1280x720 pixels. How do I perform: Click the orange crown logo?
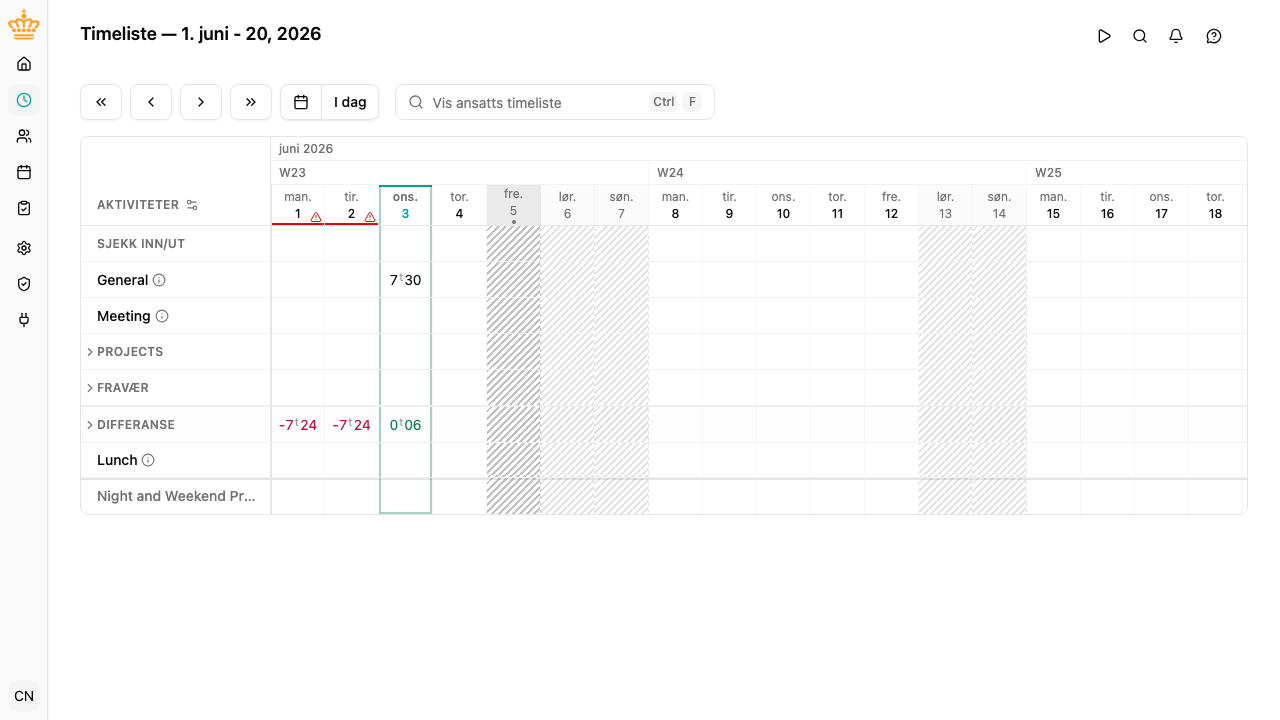24,26
